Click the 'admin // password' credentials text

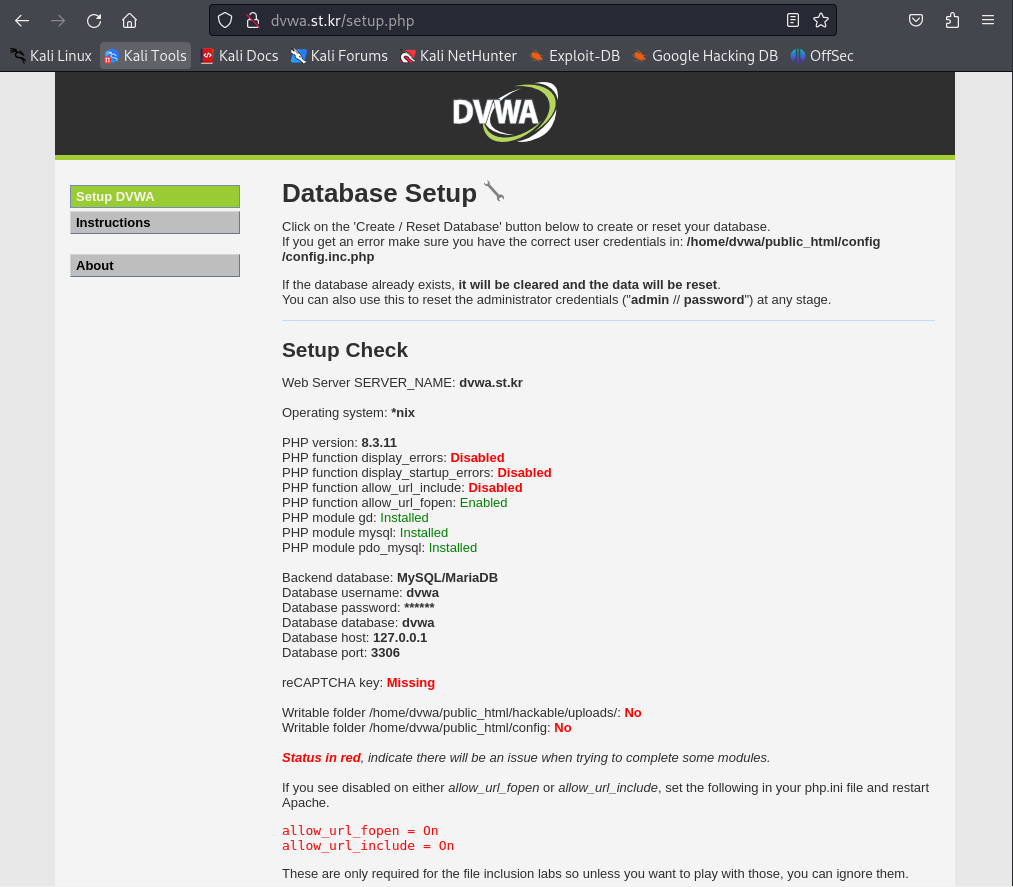coord(687,300)
